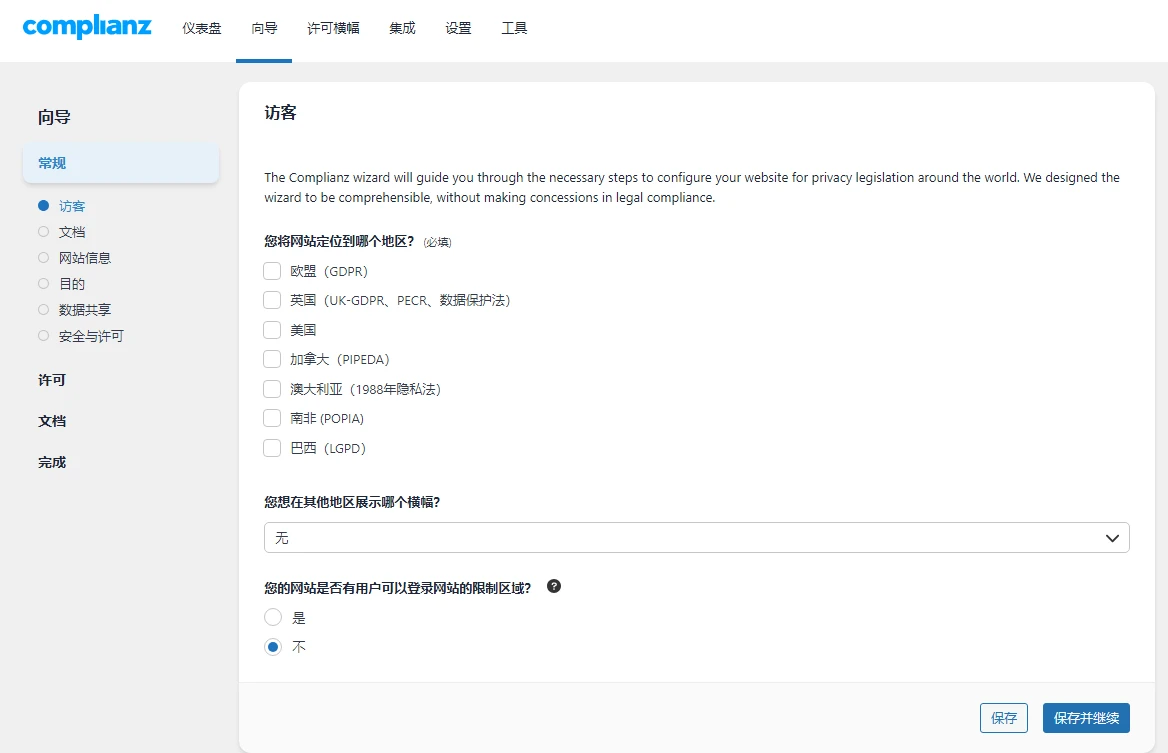Check the 欧盟 (GDPR) region checkbox

tap(271, 270)
